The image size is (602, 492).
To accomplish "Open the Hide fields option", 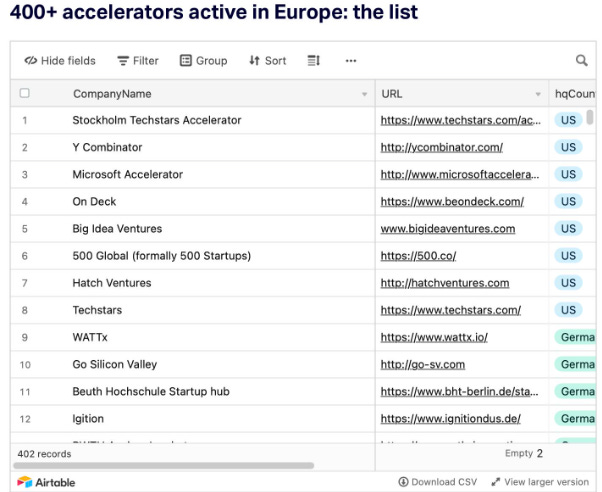I will [x=60, y=61].
